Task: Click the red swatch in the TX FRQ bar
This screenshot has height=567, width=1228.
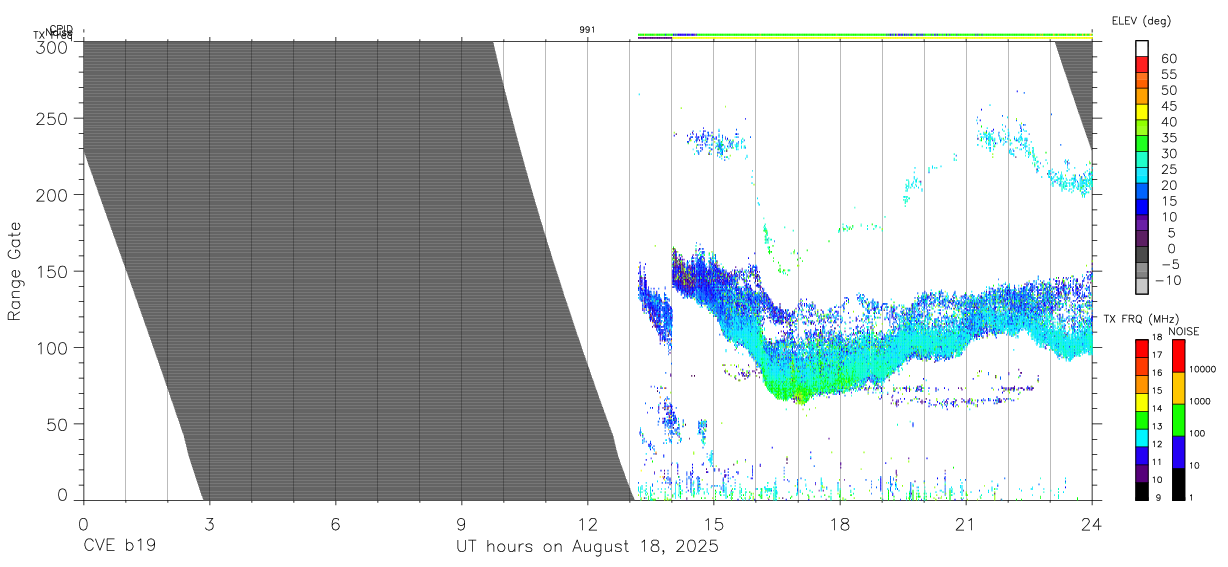Action: coord(1142,349)
